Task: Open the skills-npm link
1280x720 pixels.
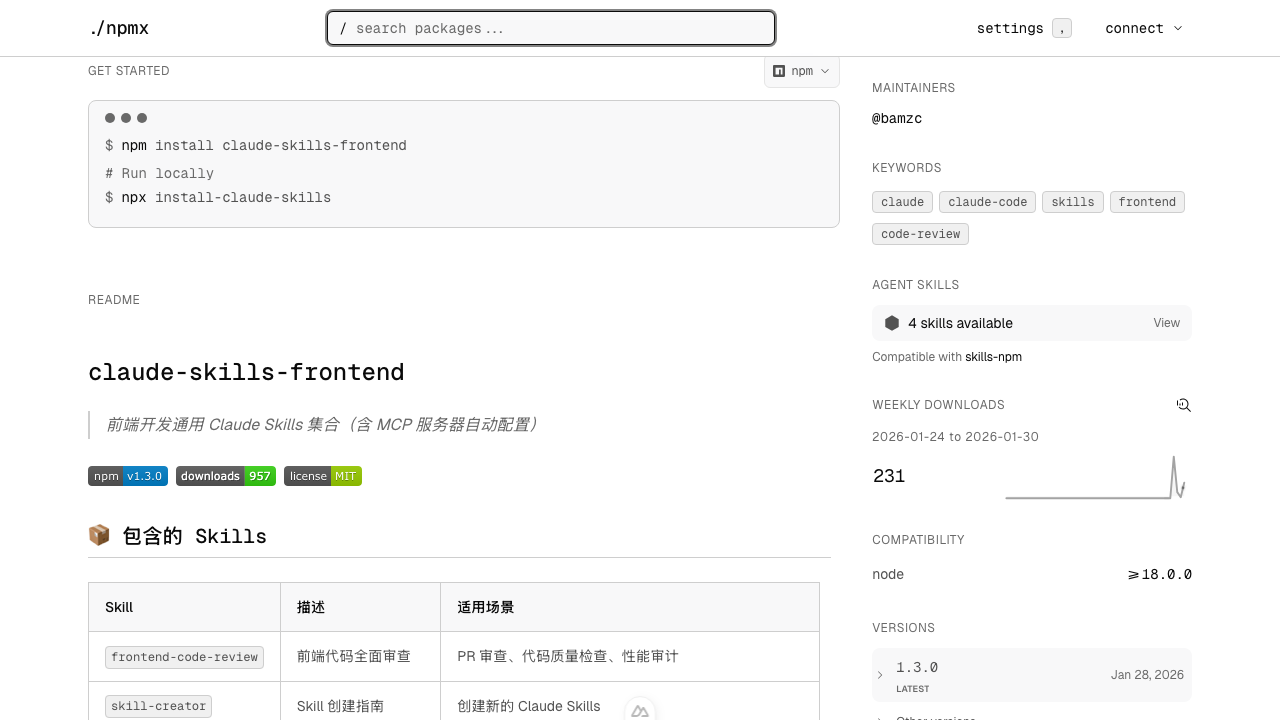Action: [x=993, y=357]
